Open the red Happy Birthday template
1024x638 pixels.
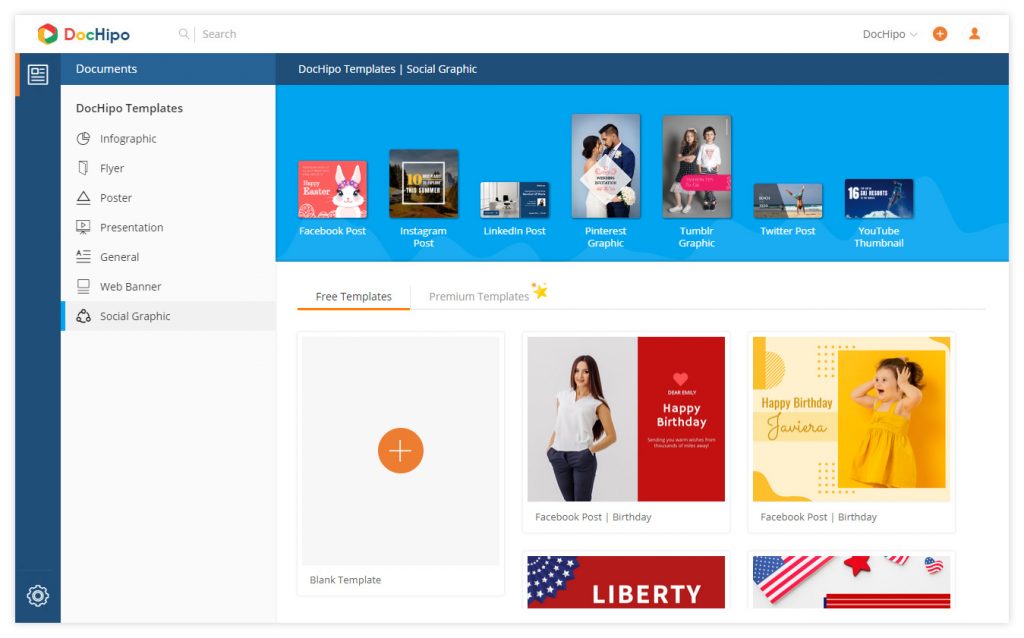click(x=626, y=419)
